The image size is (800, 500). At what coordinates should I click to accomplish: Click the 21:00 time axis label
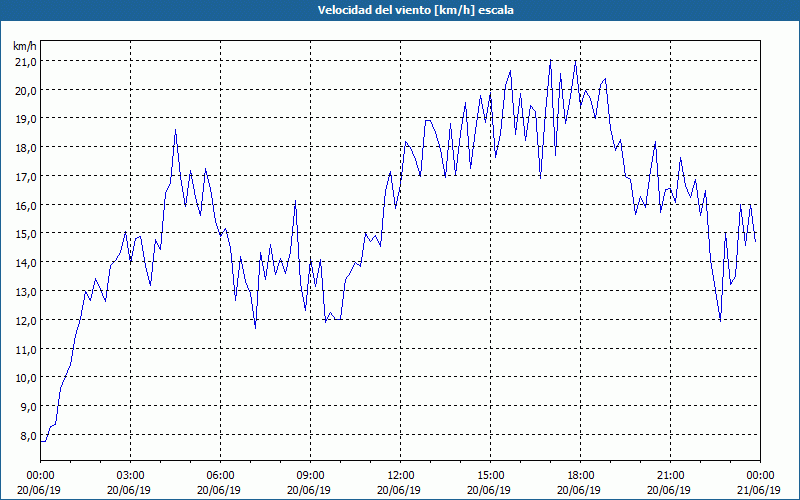tap(670, 476)
